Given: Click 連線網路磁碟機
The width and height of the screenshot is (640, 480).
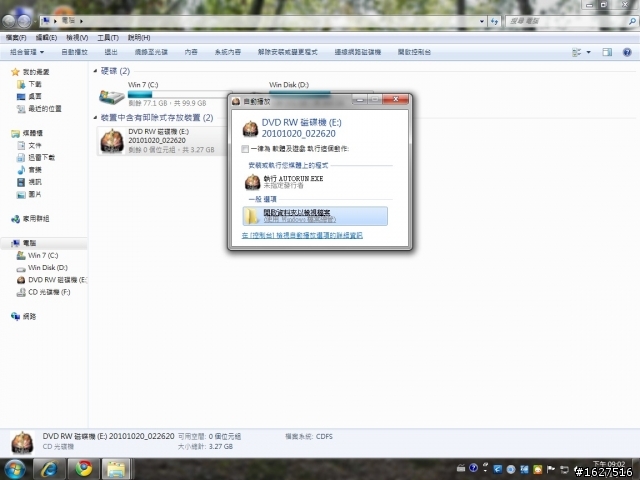Looking at the screenshot, I should [358, 52].
